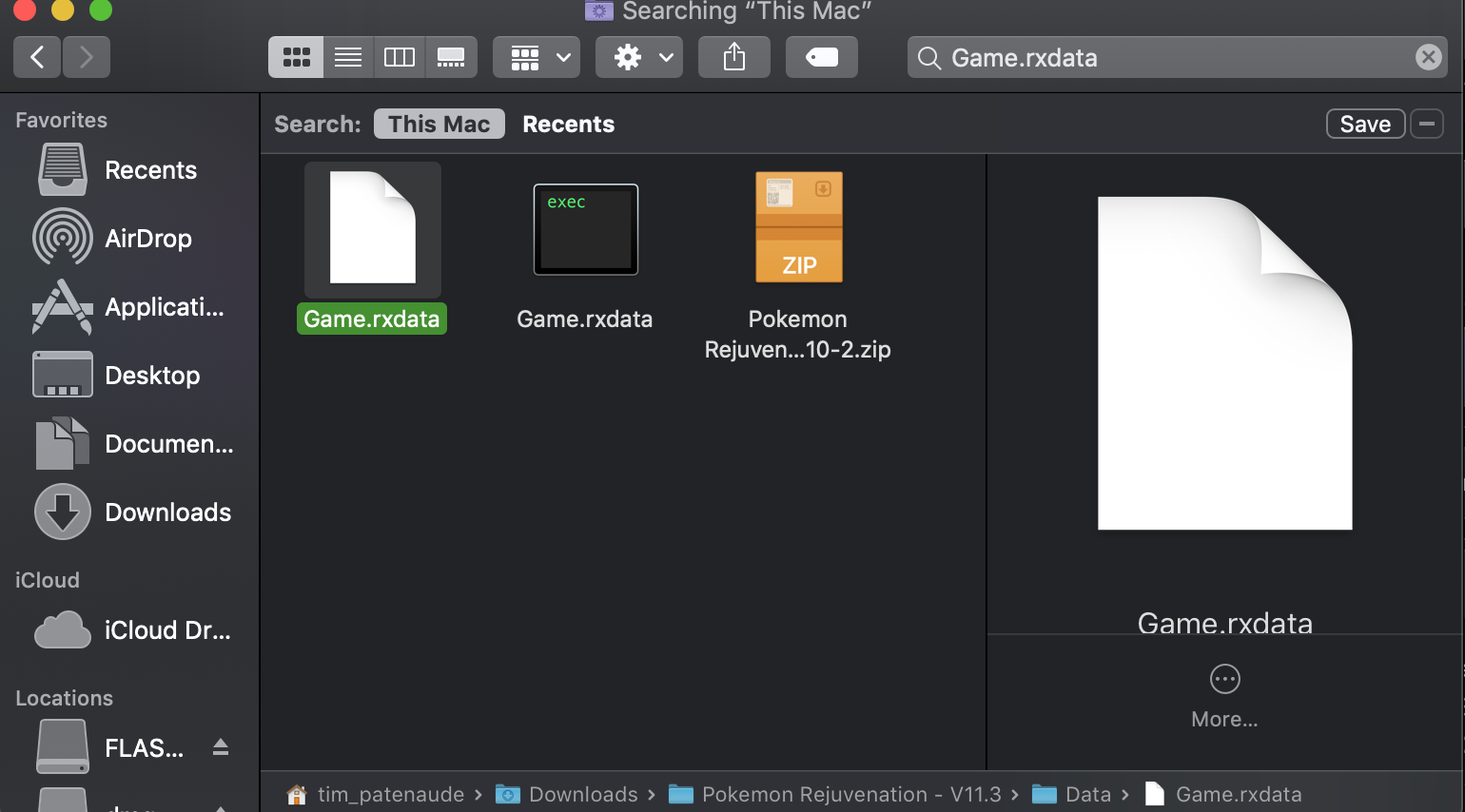Remove search criteria with minus button
Image resolution: width=1465 pixels, height=812 pixels.
tap(1427, 124)
